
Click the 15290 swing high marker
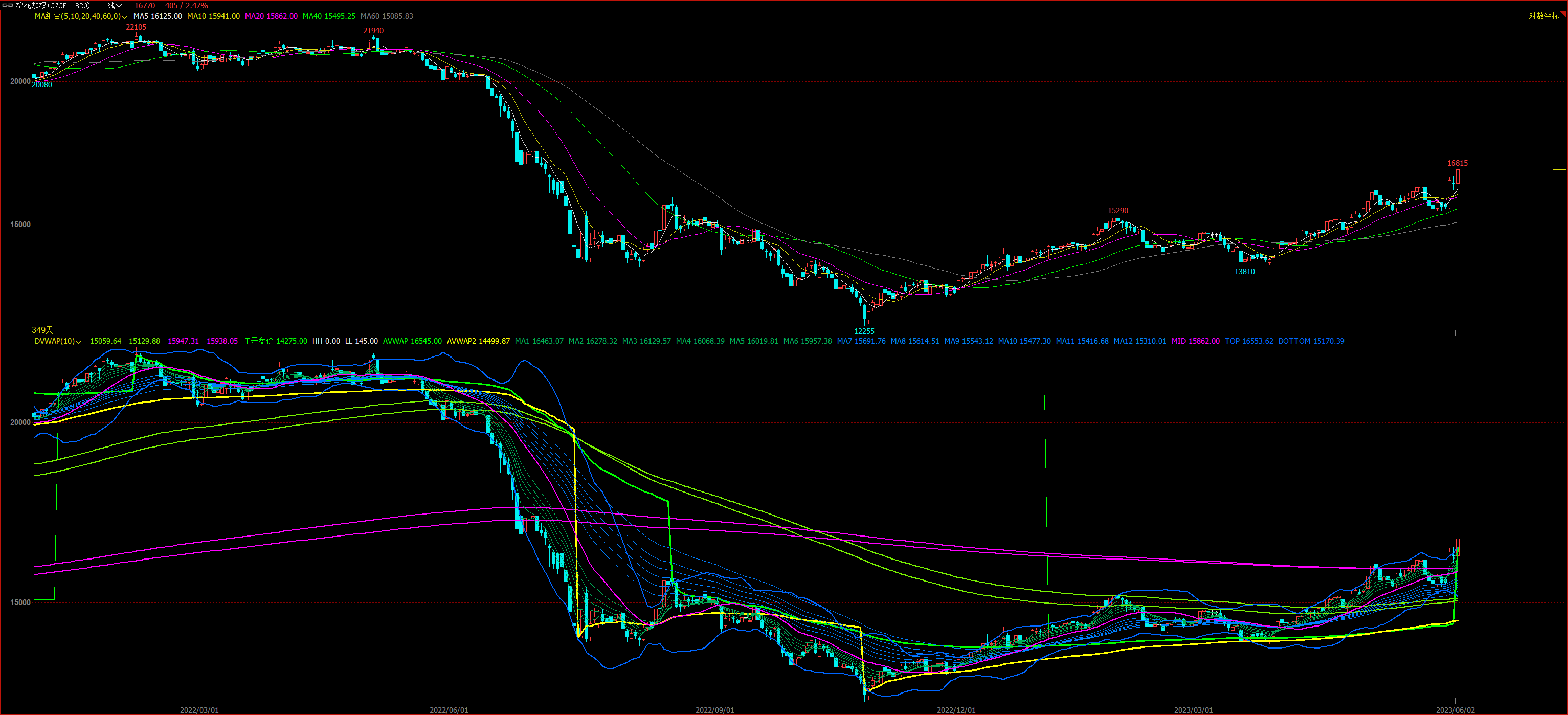tap(1117, 211)
